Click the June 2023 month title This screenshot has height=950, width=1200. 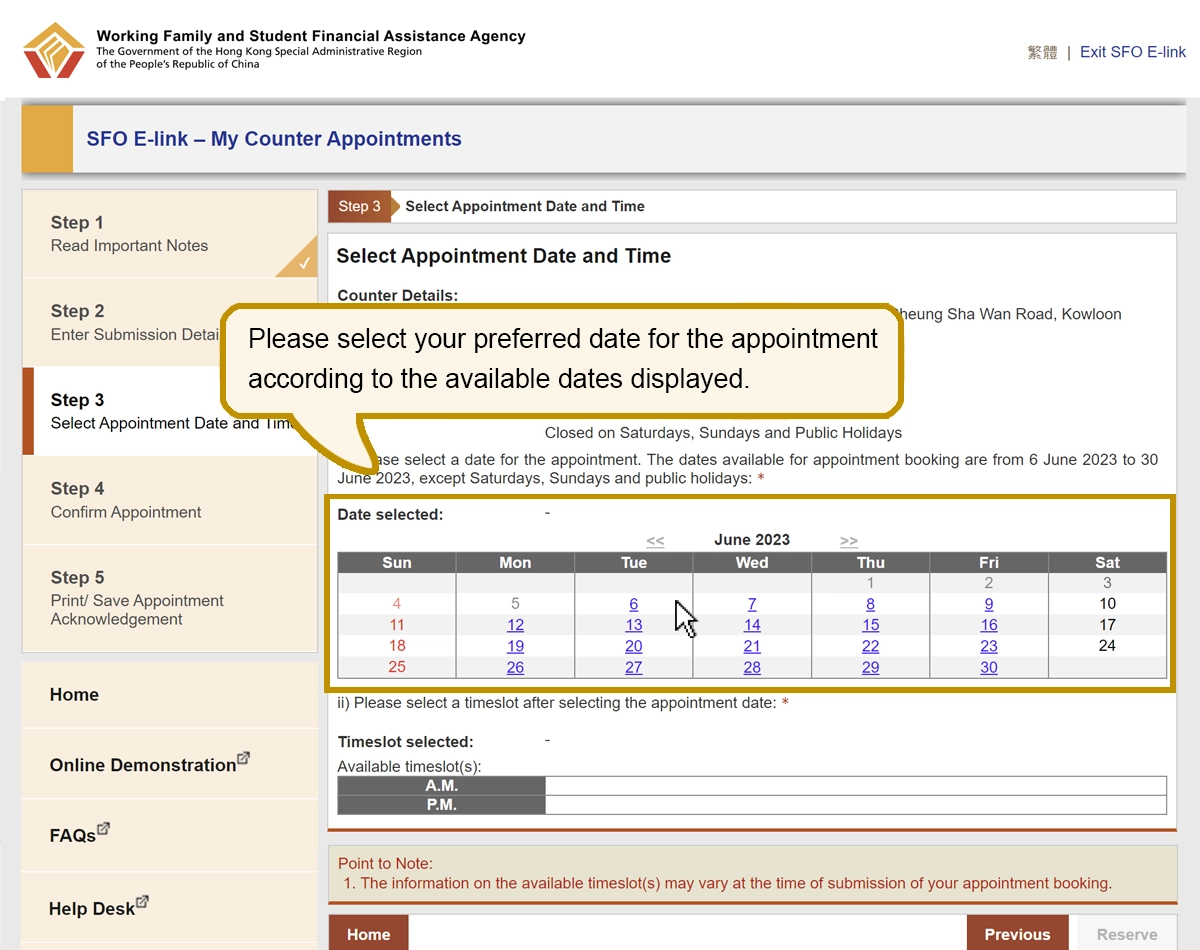click(752, 540)
